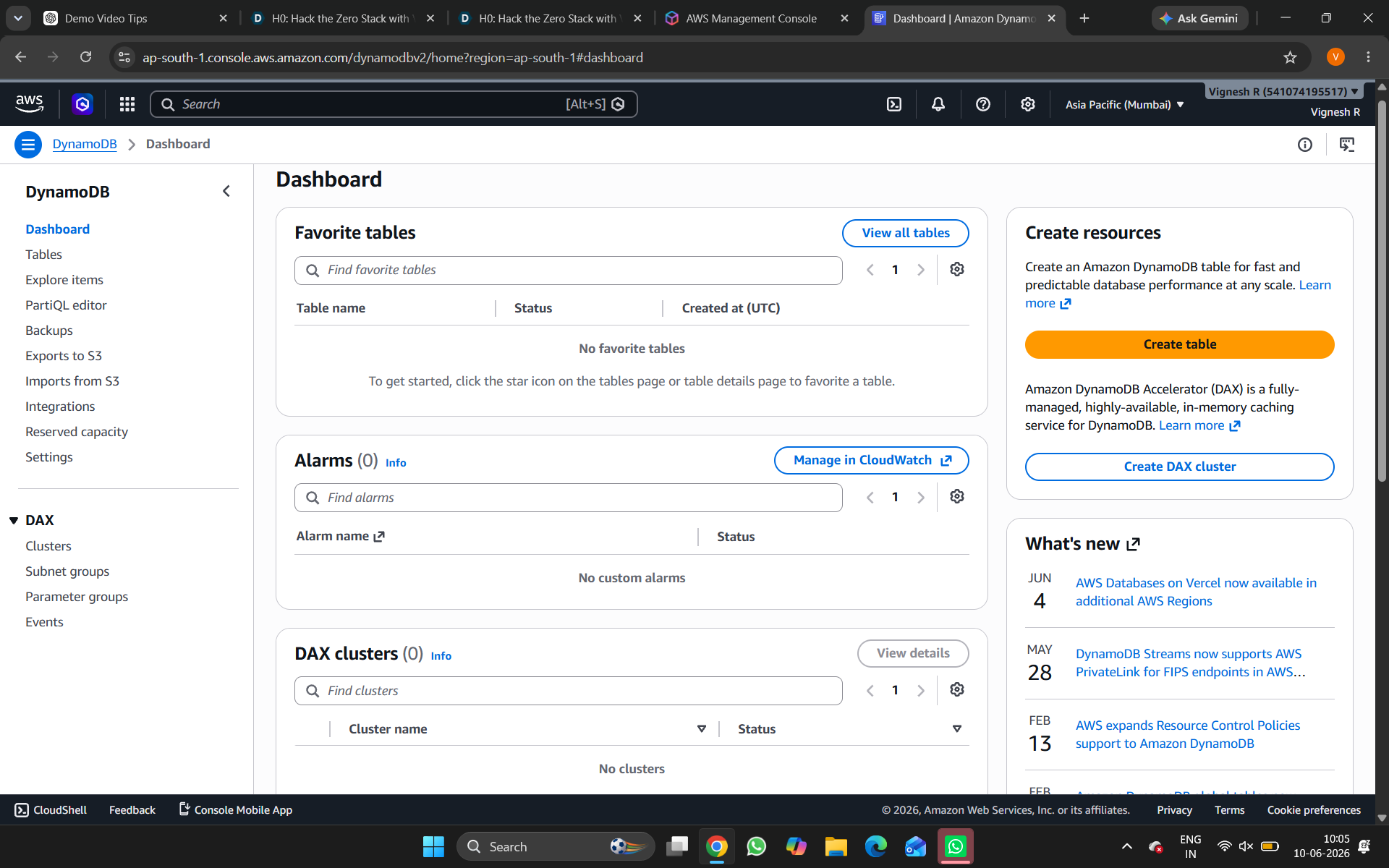1389x868 pixels.
Task: Bookmark this page with the star icon
Action: [x=1290, y=57]
